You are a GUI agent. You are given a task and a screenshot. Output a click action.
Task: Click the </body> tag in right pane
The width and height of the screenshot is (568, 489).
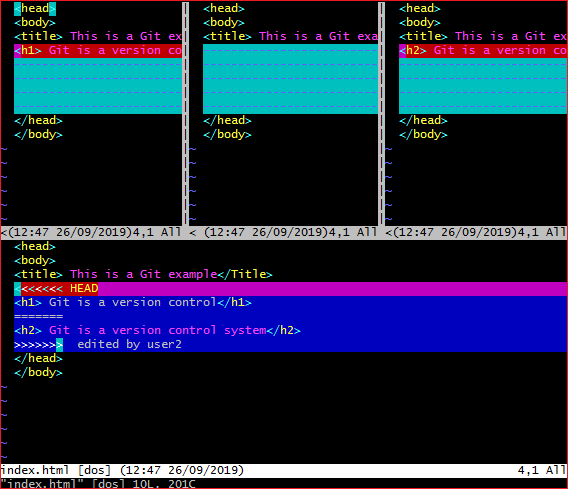423,134
